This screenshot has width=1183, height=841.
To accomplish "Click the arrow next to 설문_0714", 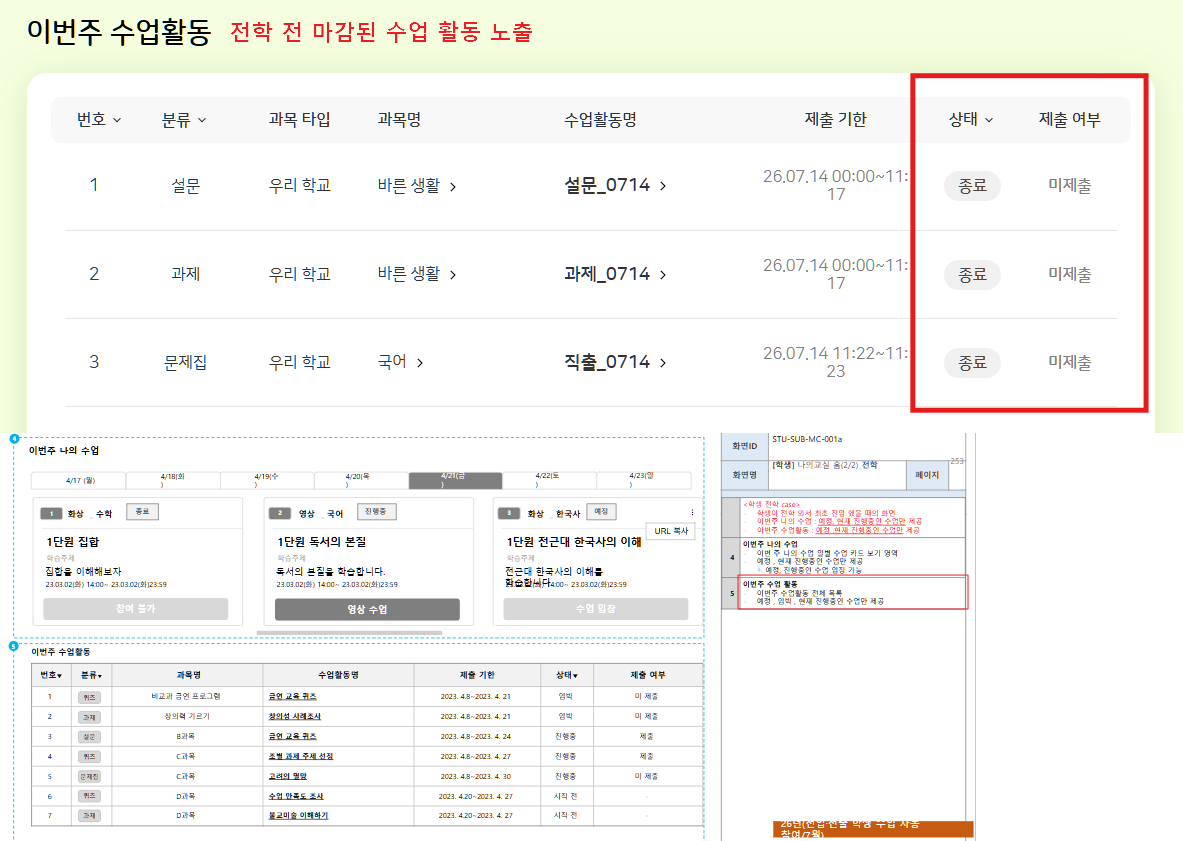I will [663, 186].
